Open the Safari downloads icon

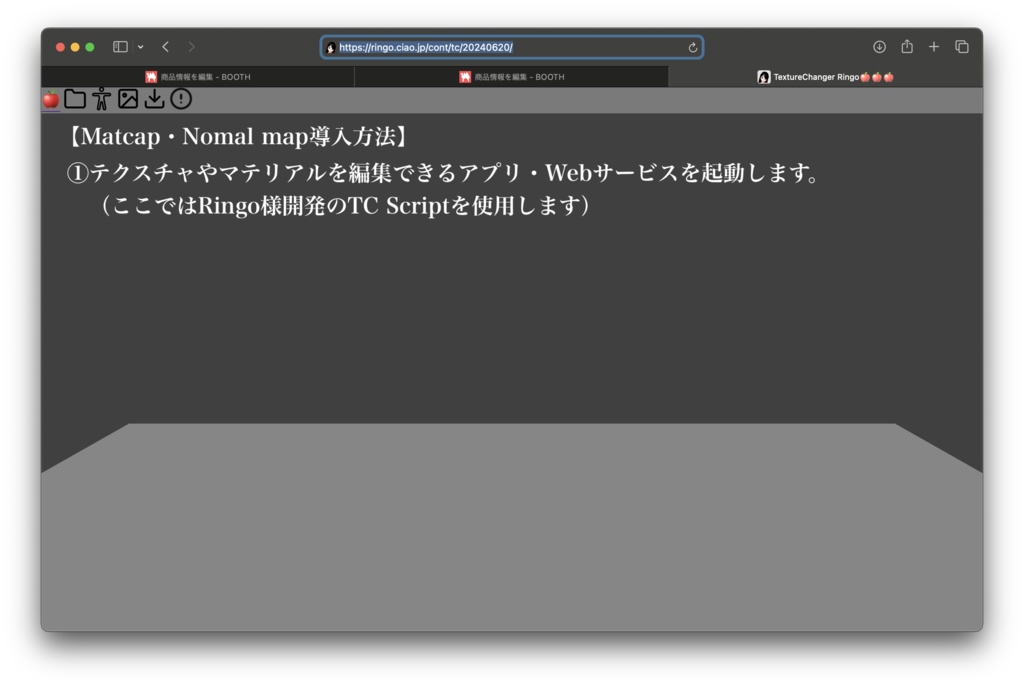coord(879,46)
